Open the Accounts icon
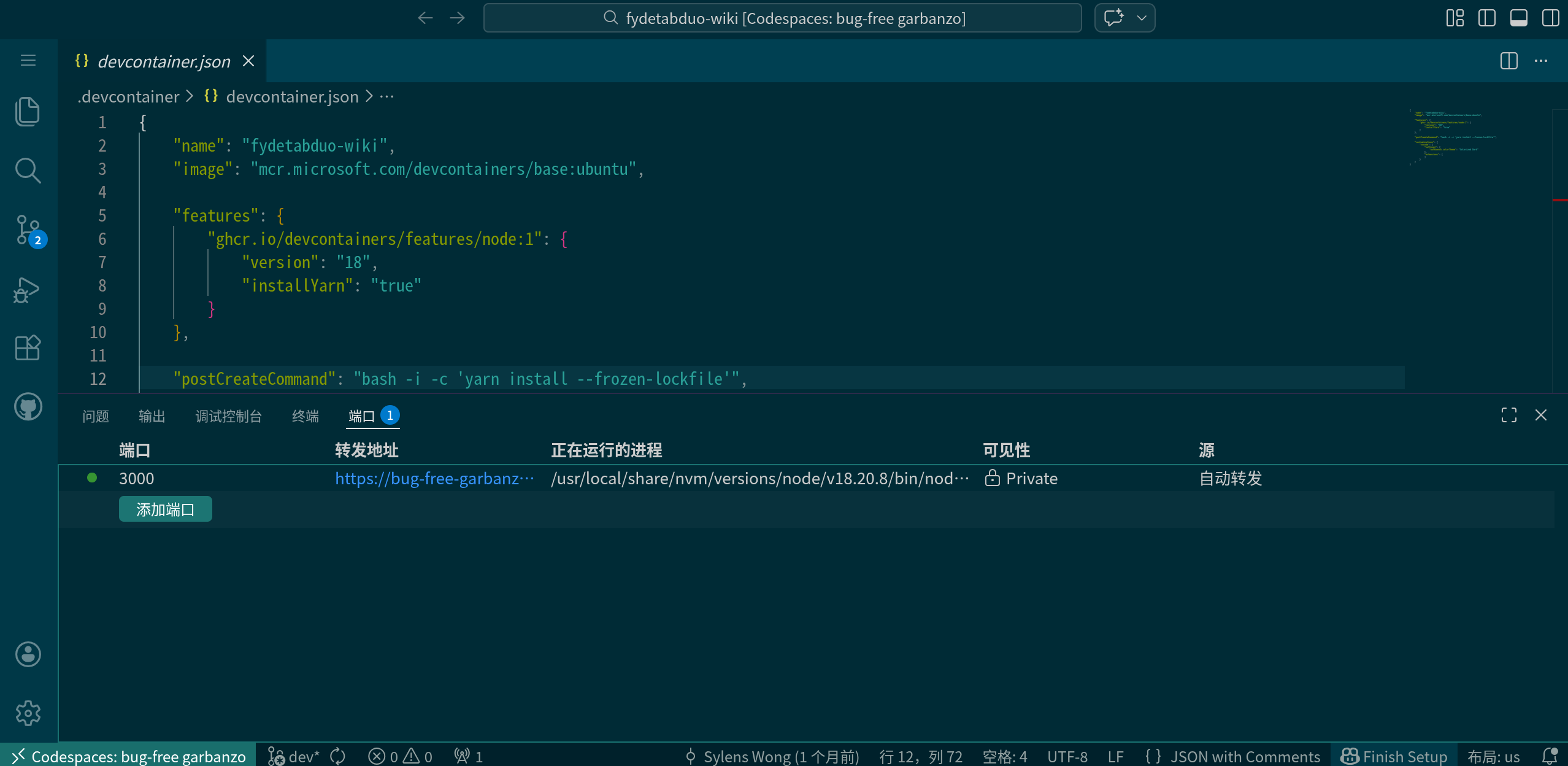Image resolution: width=1568 pixels, height=766 pixels. [28, 654]
